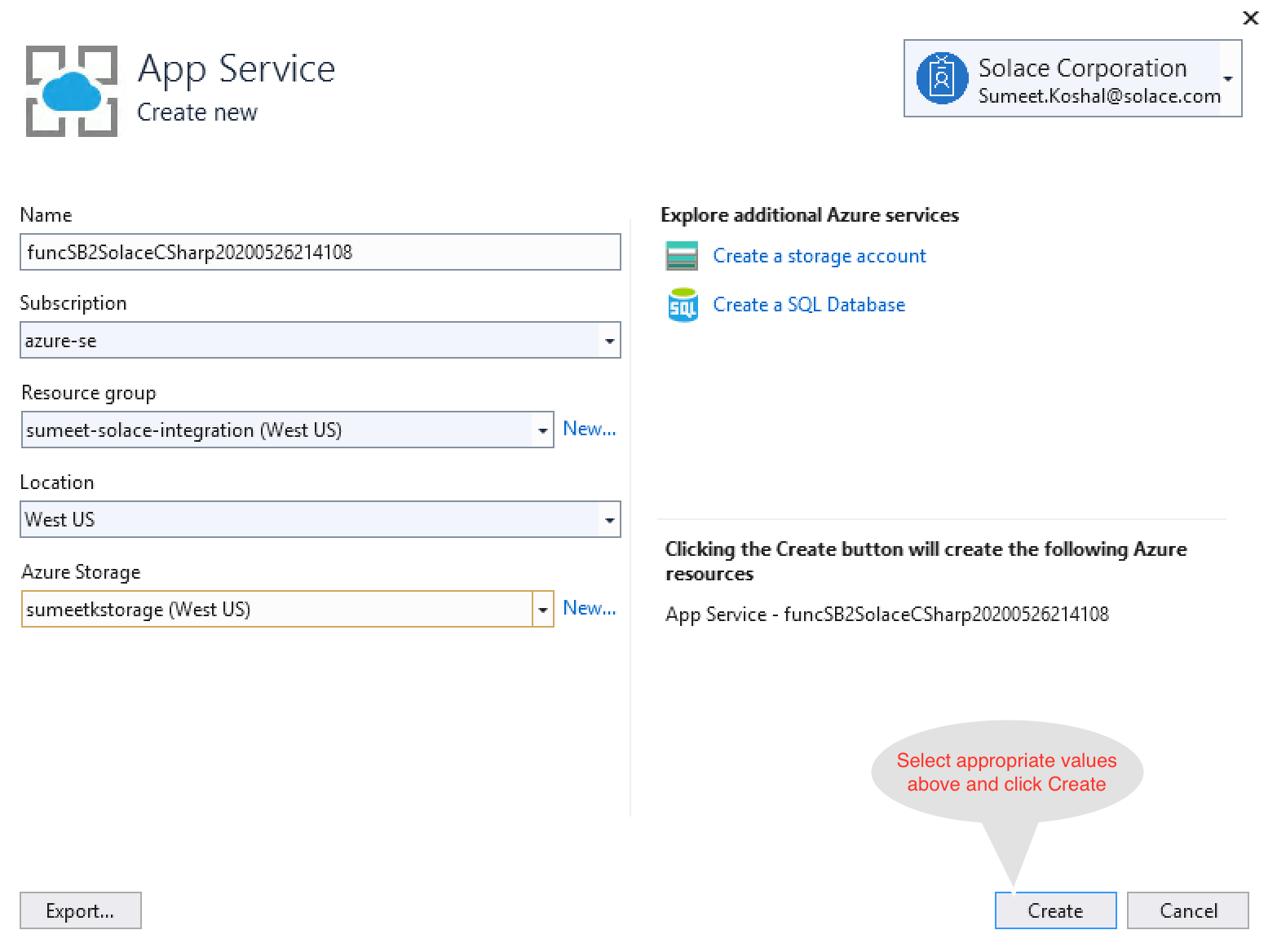The width and height of the screenshot is (1277, 952).
Task: Click the SQL Database icon
Action: click(683, 305)
